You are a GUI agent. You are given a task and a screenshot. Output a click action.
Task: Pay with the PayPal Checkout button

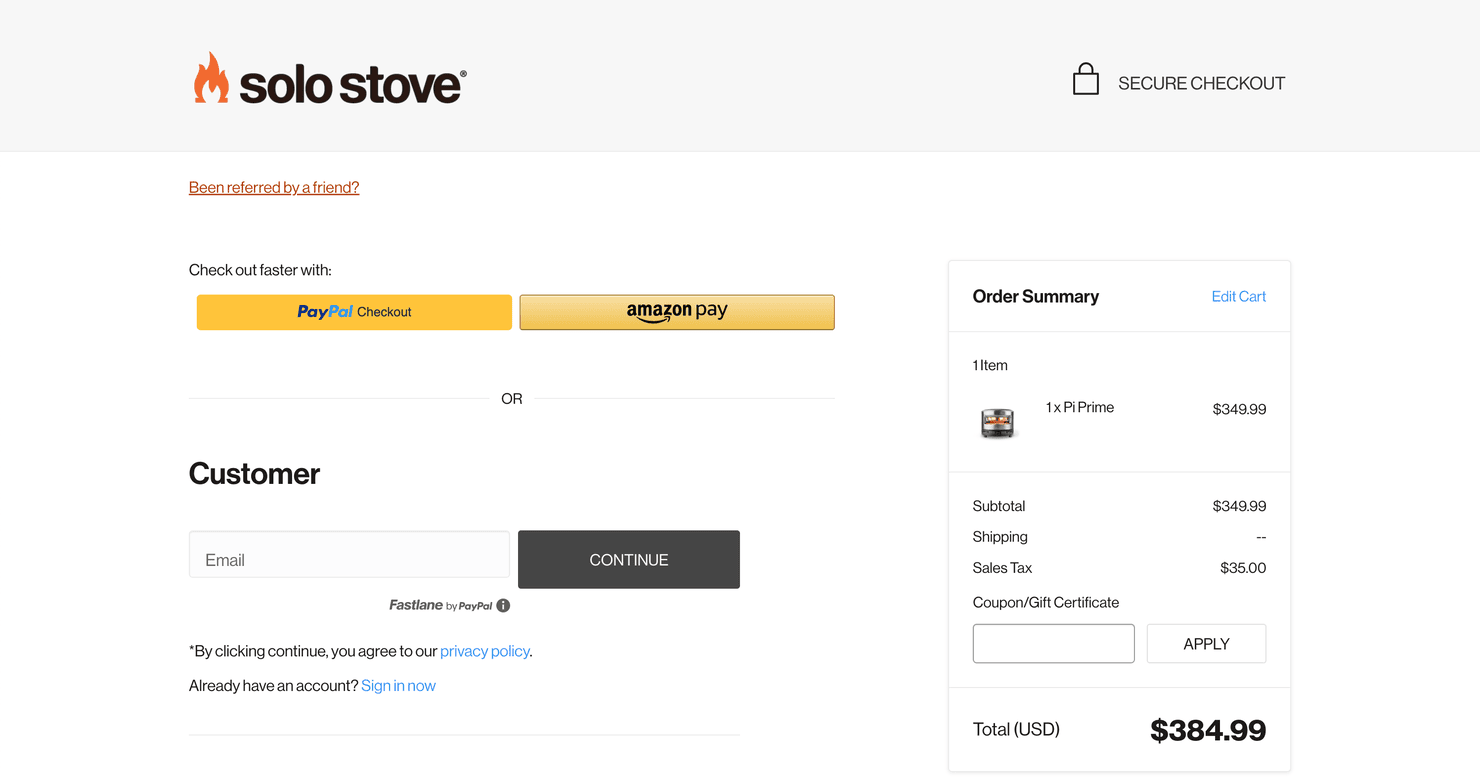tap(354, 312)
